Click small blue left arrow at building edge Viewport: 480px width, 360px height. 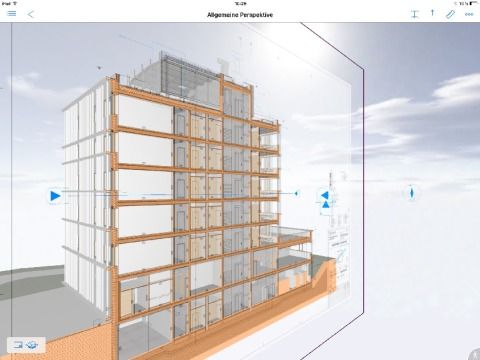pos(296,193)
